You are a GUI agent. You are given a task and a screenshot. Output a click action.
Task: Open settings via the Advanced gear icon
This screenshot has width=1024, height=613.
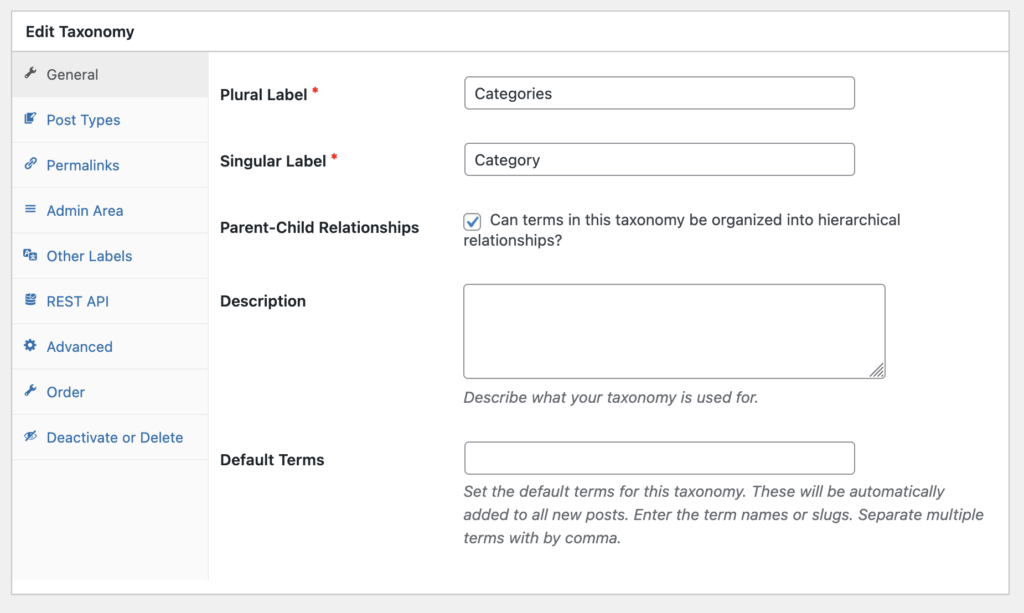pos(31,346)
